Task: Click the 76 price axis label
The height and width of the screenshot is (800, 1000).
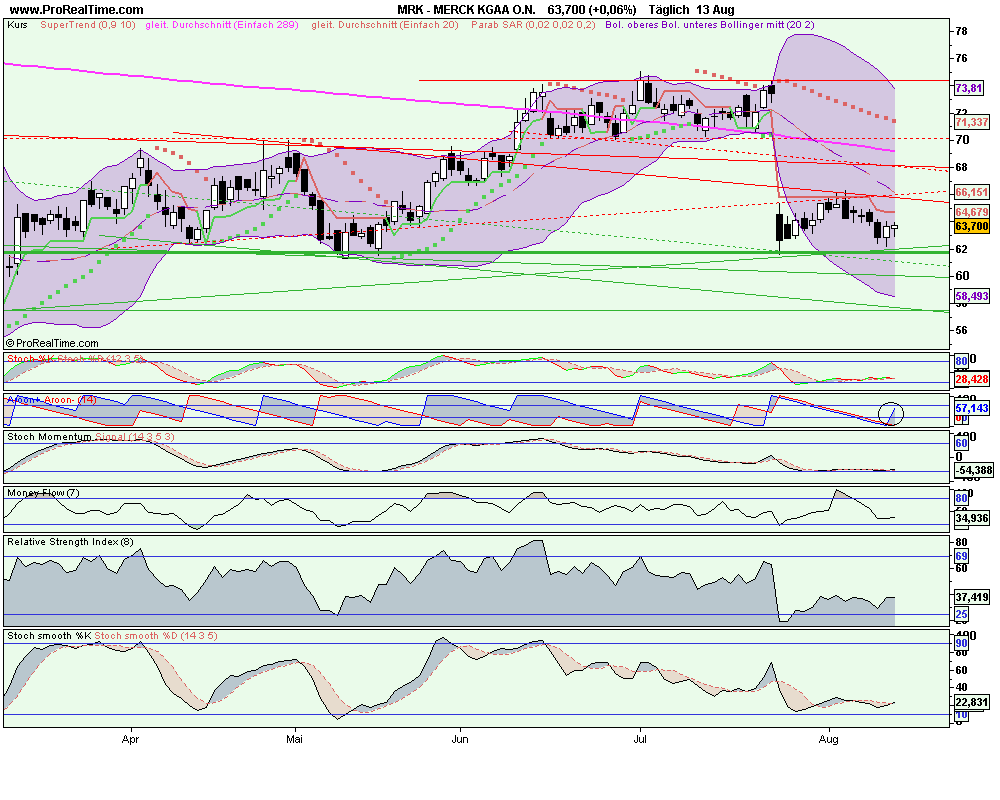Action: (x=961, y=59)
